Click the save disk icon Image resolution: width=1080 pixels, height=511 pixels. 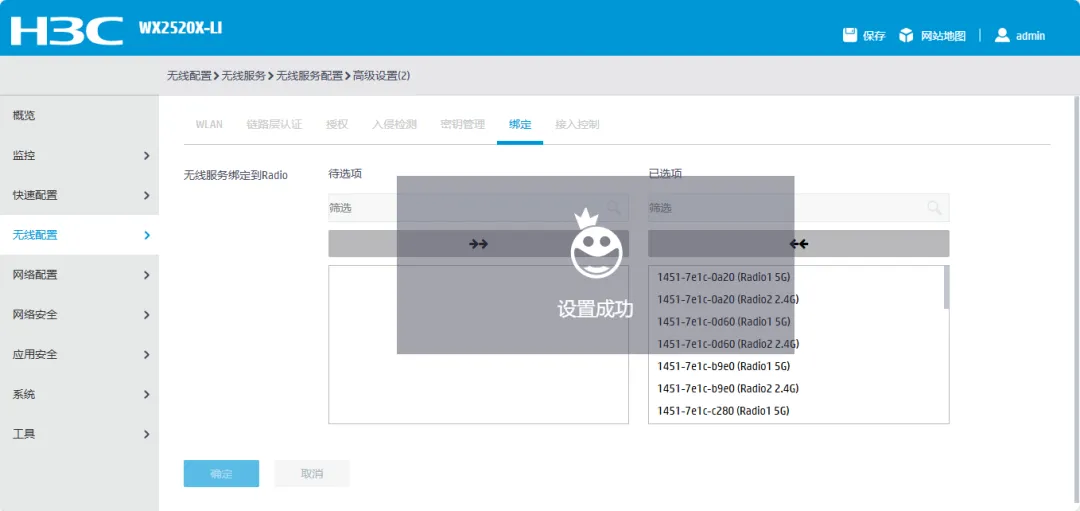pyautogui.click(x=850, y=36)
